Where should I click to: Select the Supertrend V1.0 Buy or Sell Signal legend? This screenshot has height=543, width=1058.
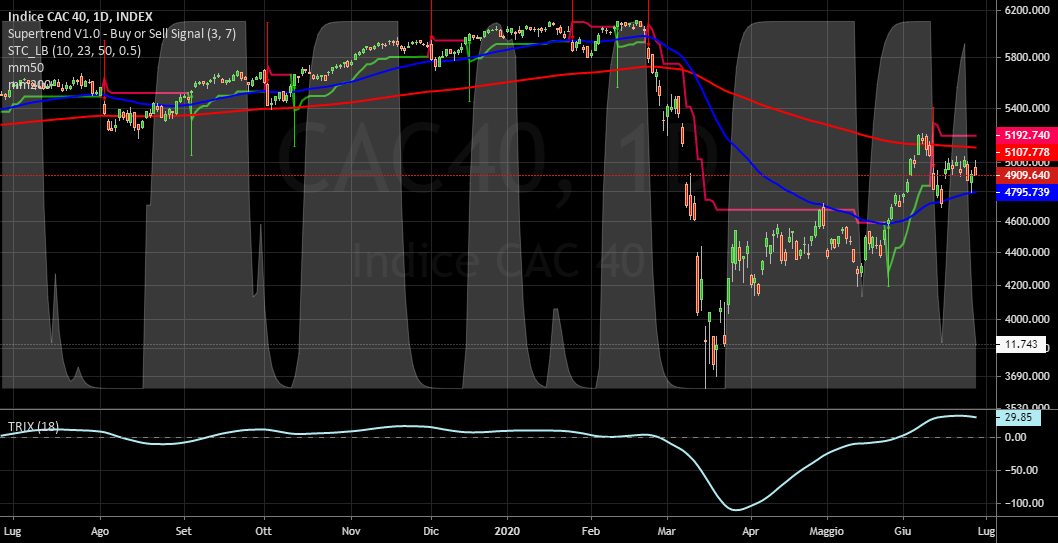coord(122,34)
